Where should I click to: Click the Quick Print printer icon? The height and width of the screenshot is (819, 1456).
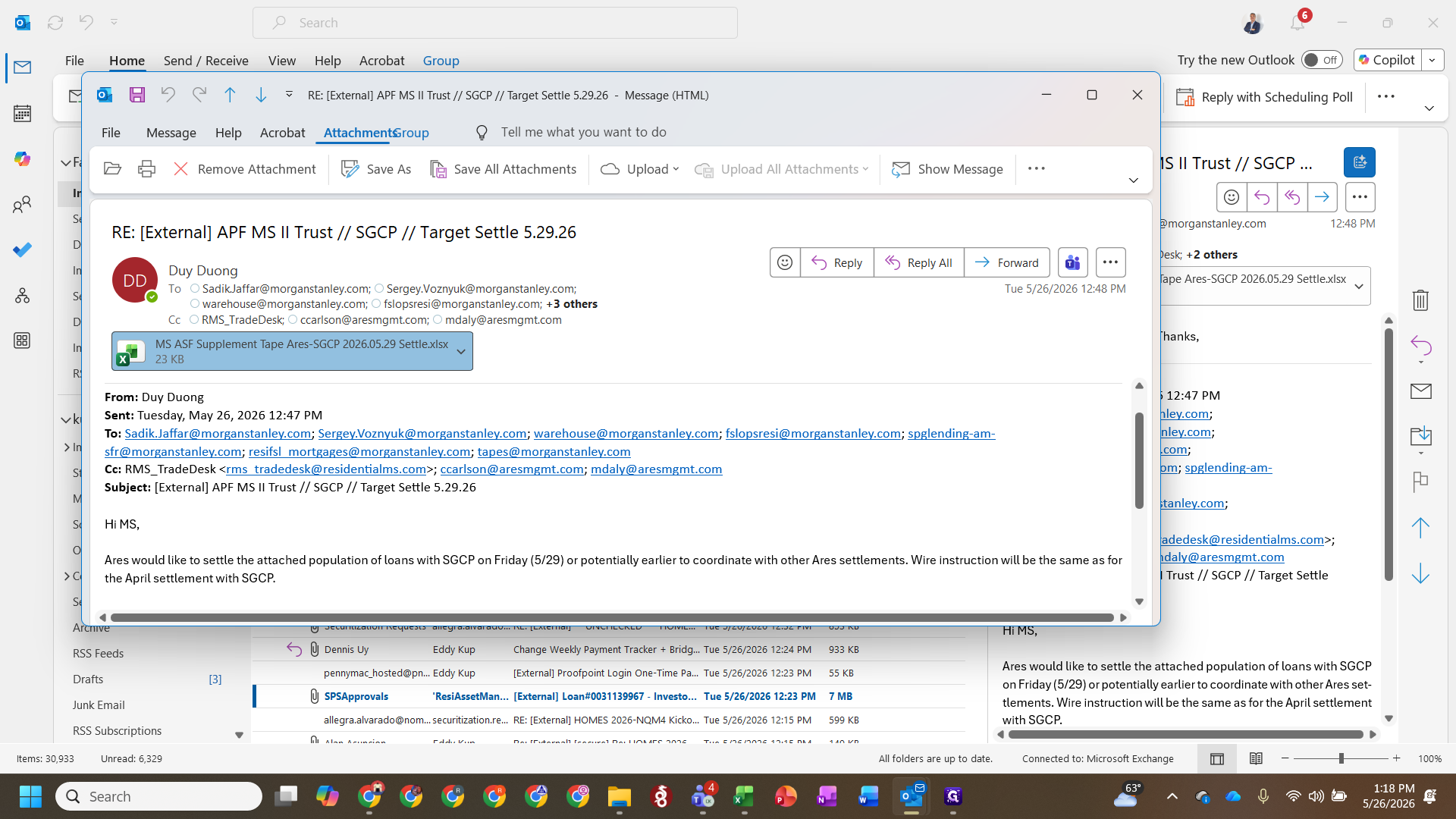click(x=146, y=168)
